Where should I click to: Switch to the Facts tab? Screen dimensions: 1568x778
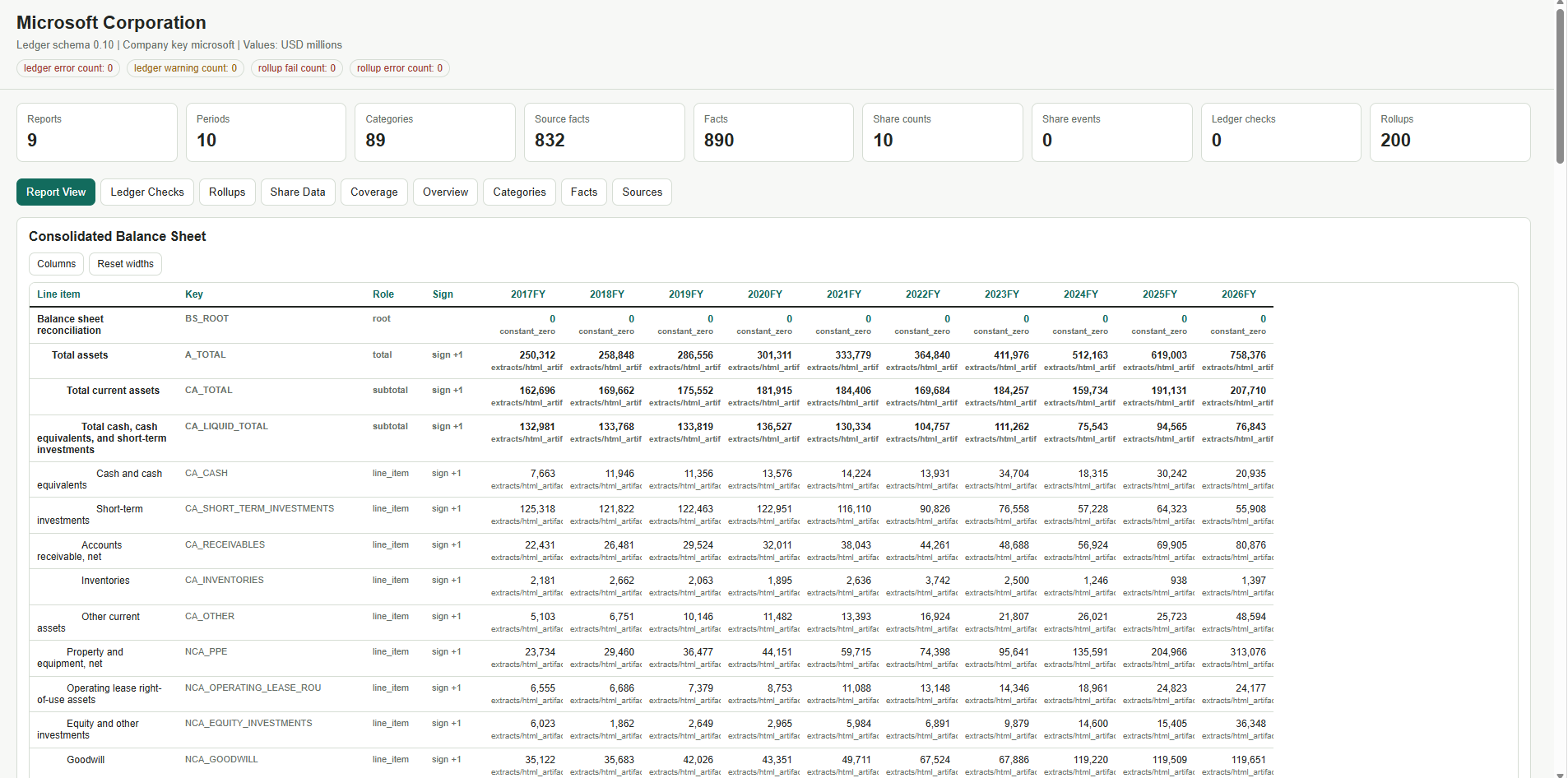(x=584, y=192)
